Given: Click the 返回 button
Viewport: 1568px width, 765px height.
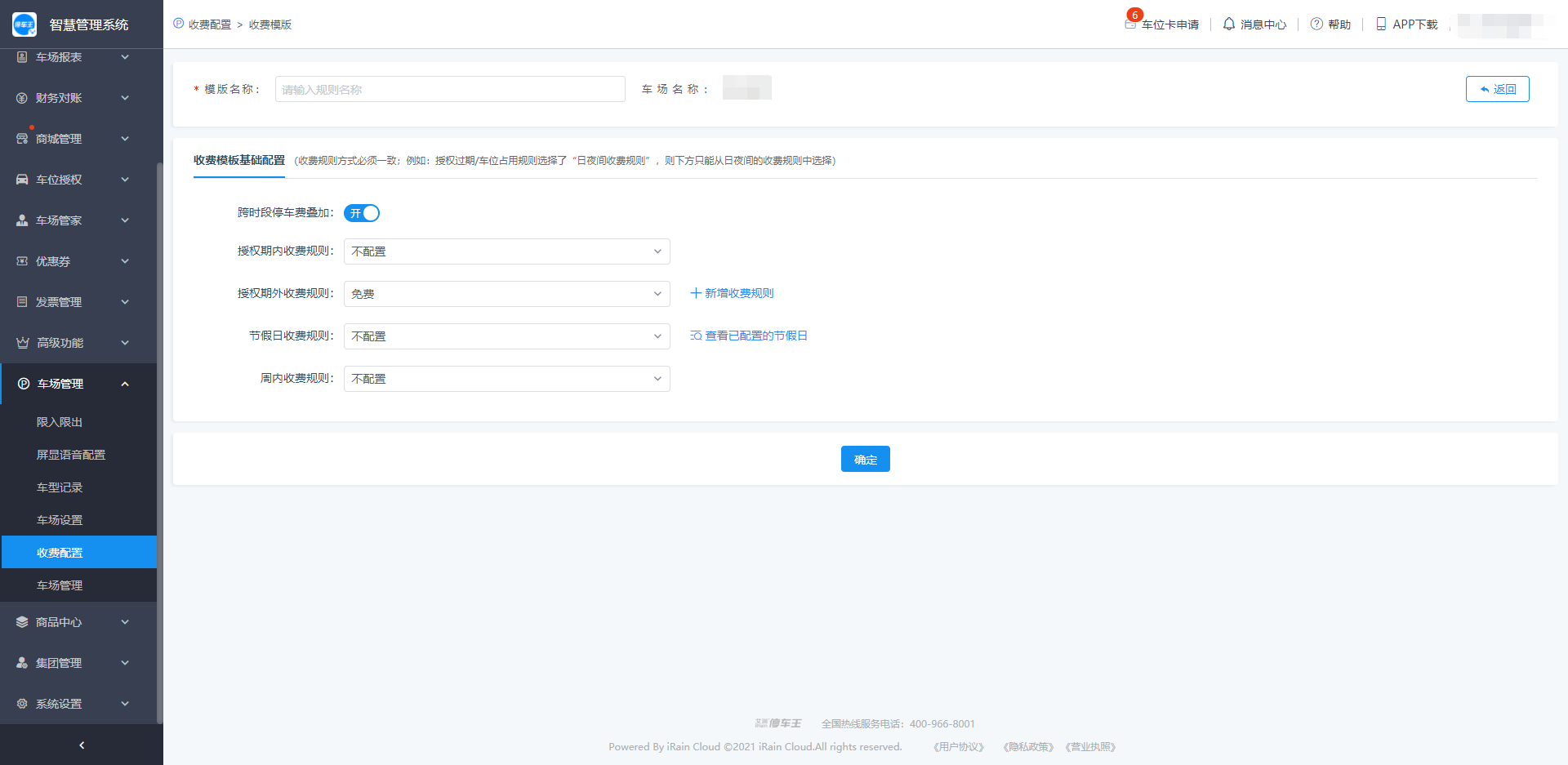Looking at the screenshot, I should tap(1498, 89).
